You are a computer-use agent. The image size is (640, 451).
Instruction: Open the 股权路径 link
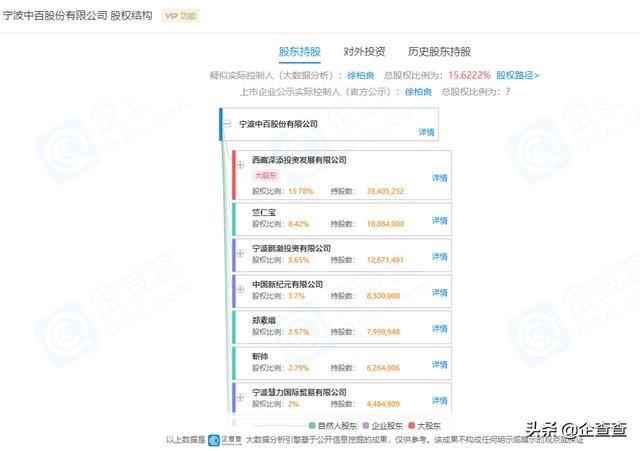[518, 76]
